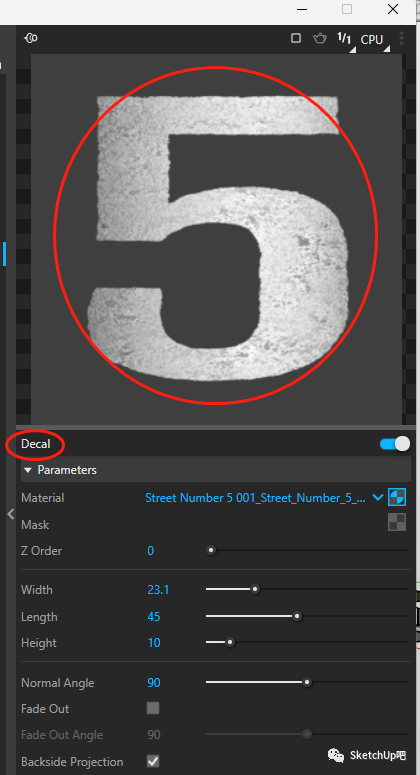Click the Normal Angle value 90
This screenshot has width=420, height=775.
(154, 683)
